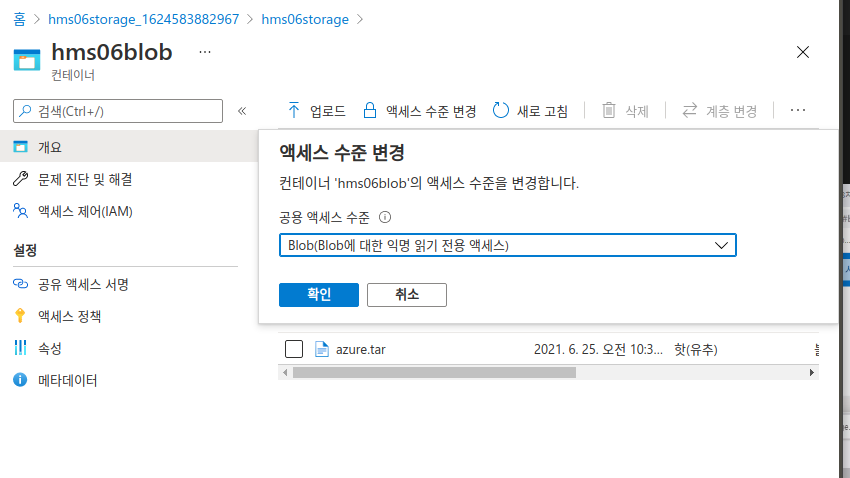Click the azure.tar file icon
Viewport: 850px width, 478px height.
coord(321,350)
